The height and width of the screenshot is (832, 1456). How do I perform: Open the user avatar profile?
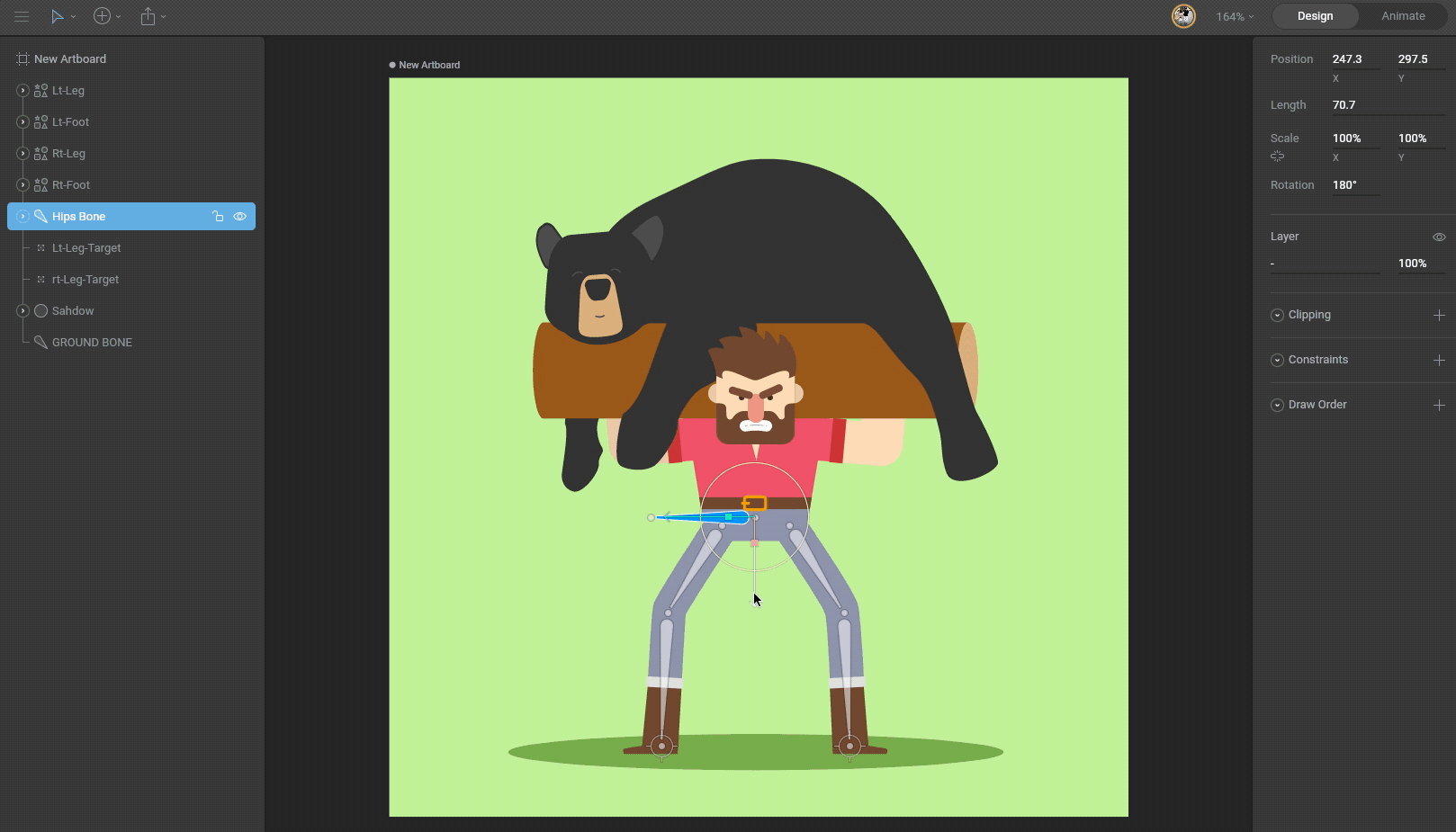pos(1183,16)
